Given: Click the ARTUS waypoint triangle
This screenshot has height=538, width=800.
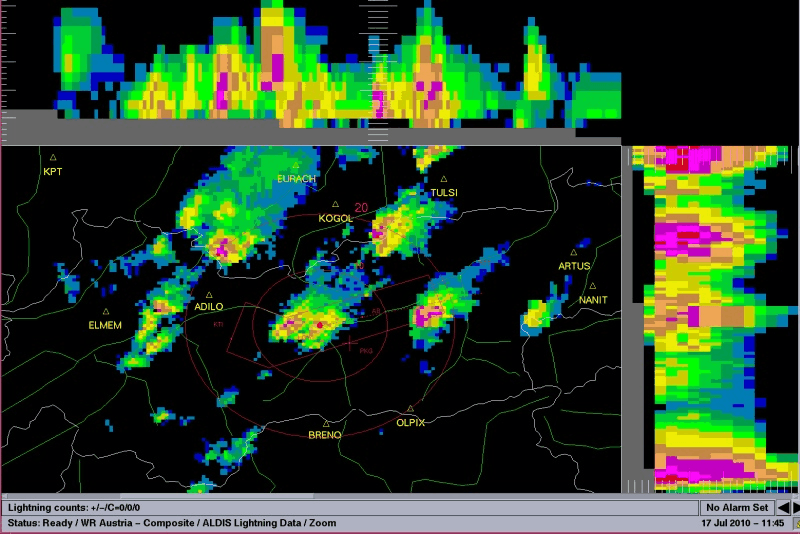Looking at the screenshot, I should (x=574, y=252).
